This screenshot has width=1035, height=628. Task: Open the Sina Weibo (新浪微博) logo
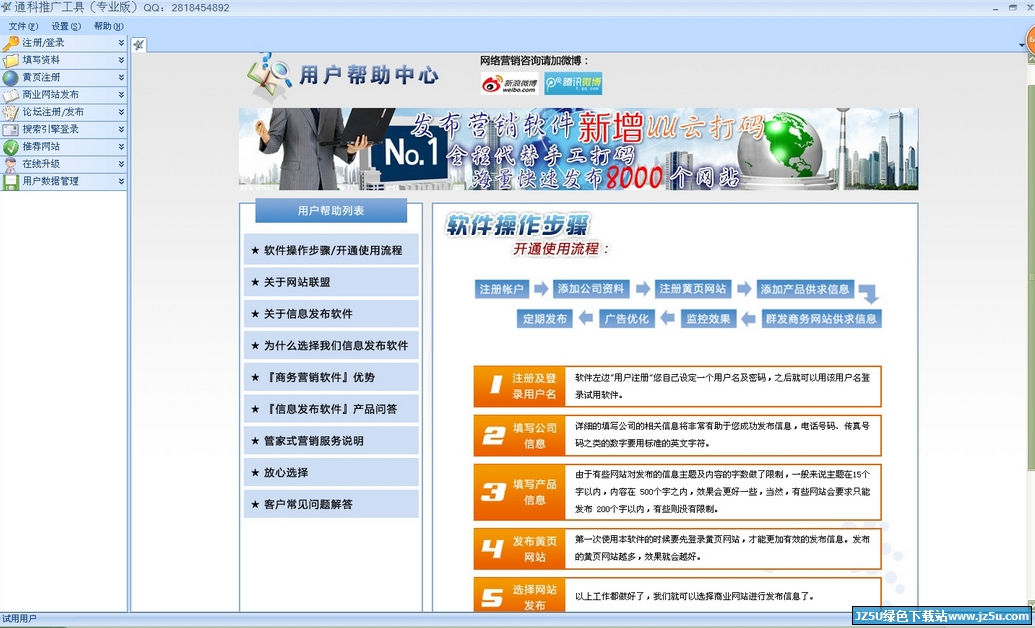tap(509, 83)
